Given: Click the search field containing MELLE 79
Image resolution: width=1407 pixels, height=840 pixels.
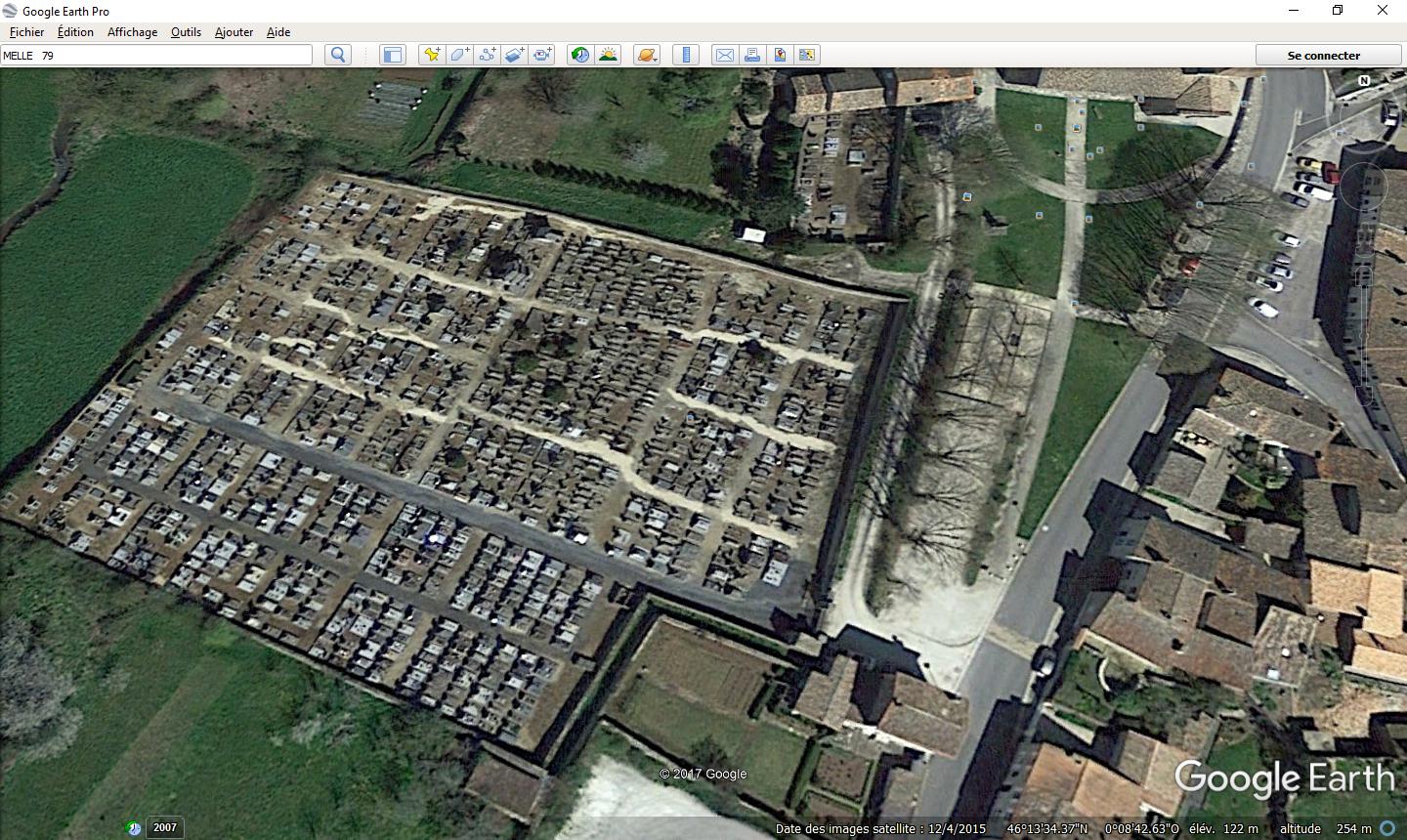Looking at the screenshot, I should (156, 55).
